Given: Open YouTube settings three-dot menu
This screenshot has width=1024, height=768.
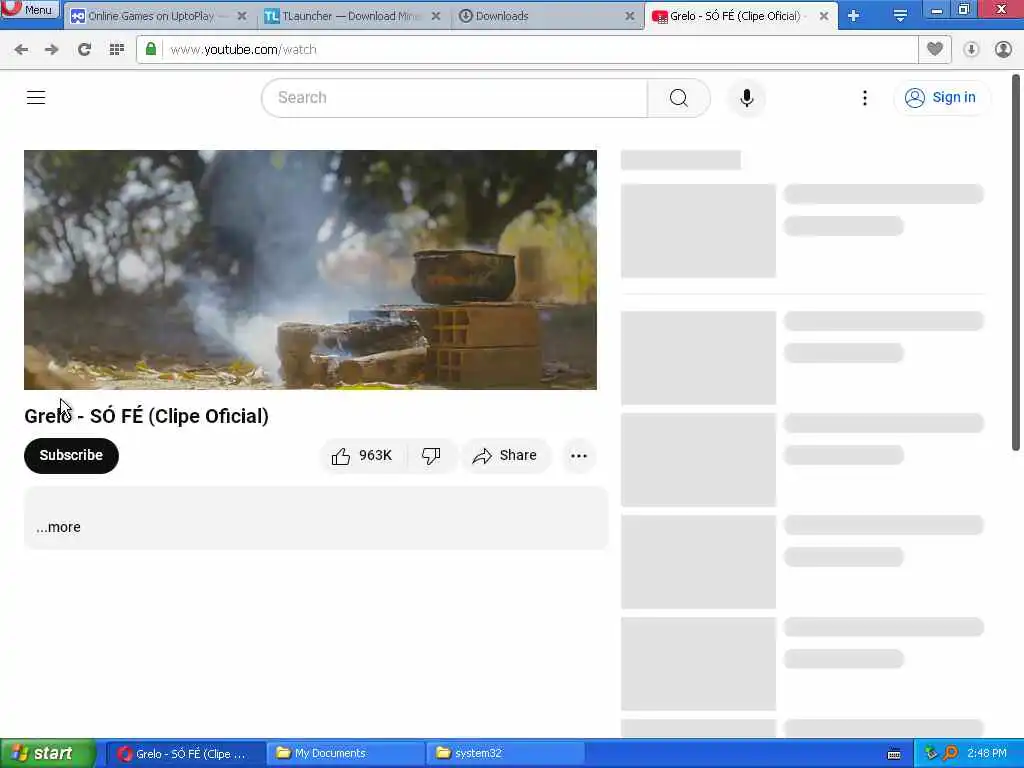Looking at the screenshot, I should (865, 98).
